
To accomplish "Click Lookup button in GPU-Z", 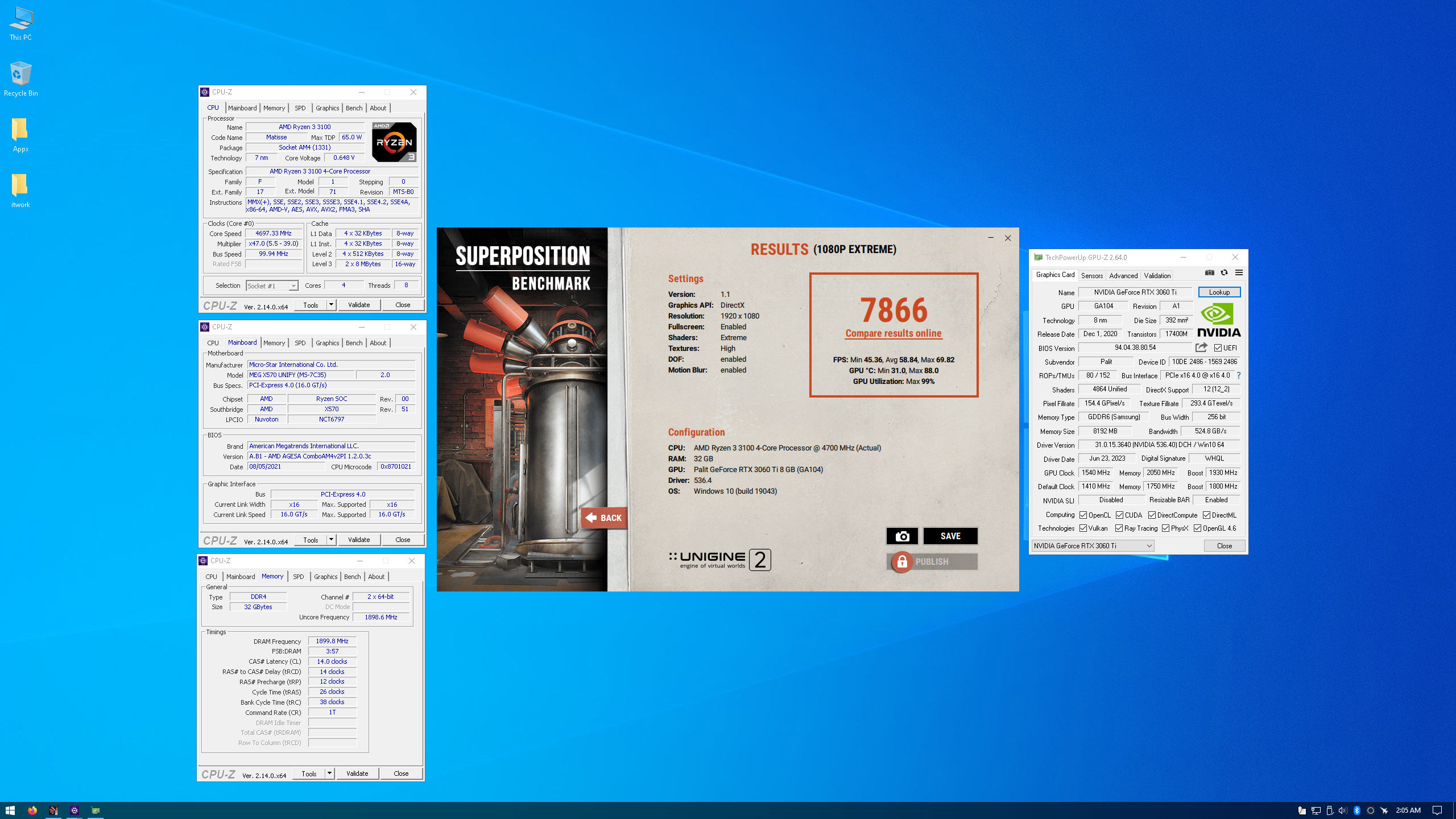I will (1219, 292).
